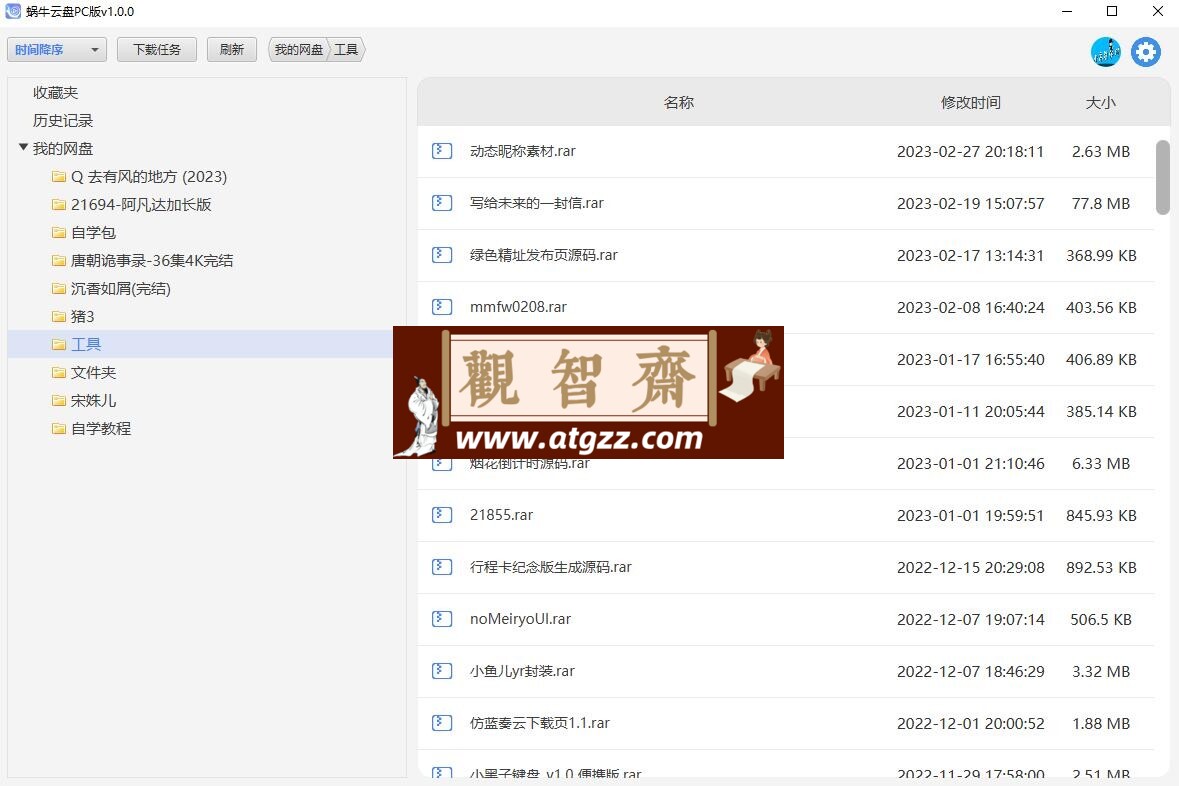
Task: Click the 工具 breadcrumb segment
Action: pyautogui.click(x=346, y=50)
